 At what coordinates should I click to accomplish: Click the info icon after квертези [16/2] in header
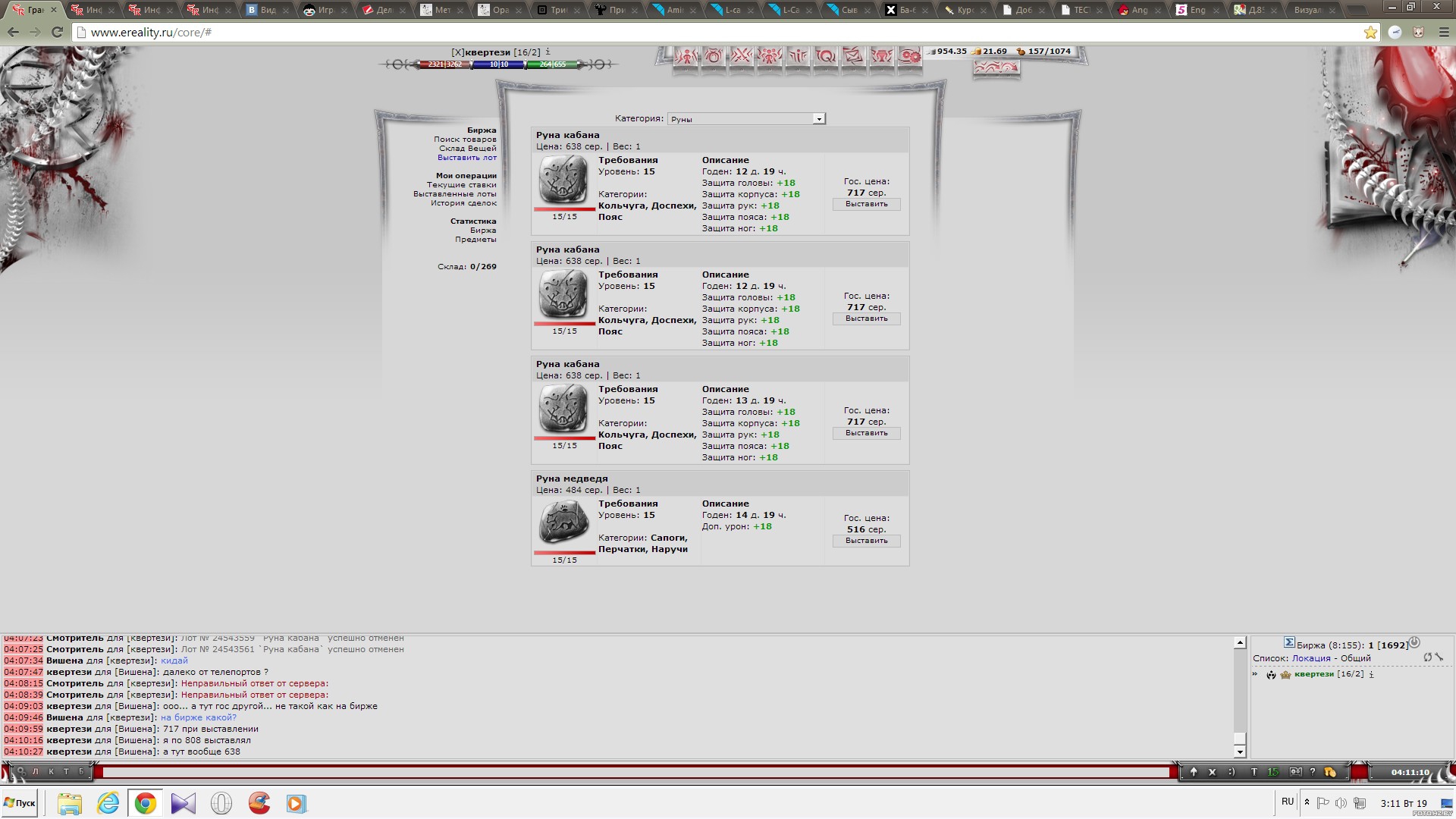548,52
